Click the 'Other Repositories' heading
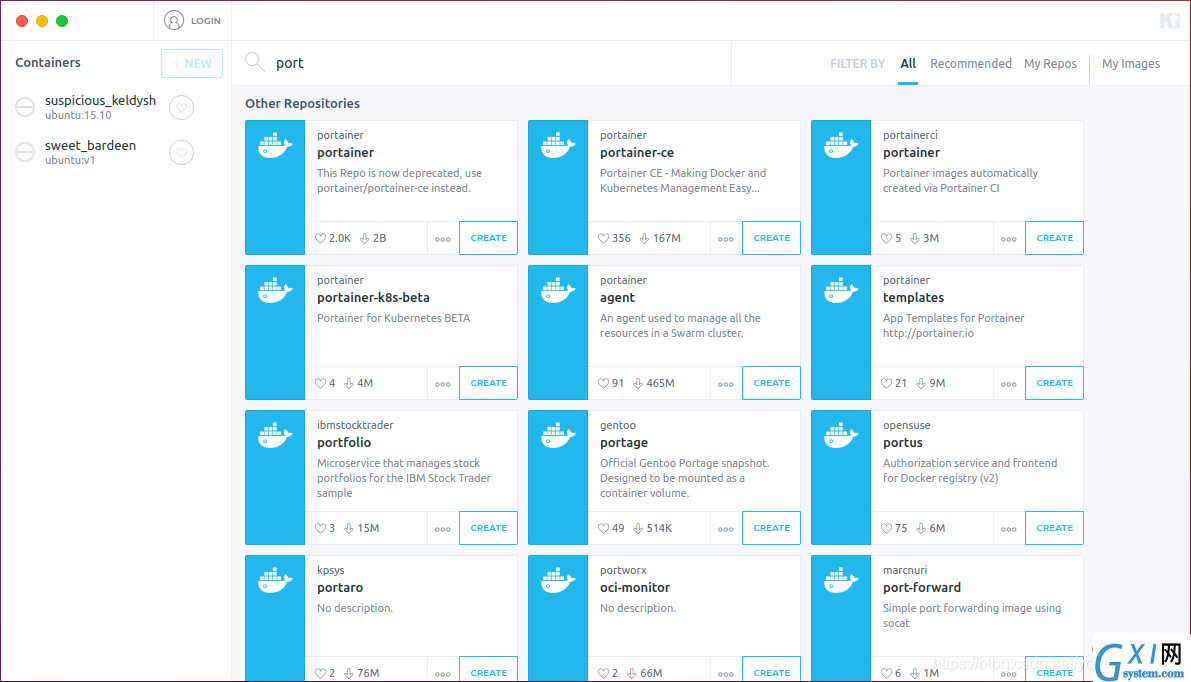The width and height of the screenshot is (1191, 682). coord(302,103)
